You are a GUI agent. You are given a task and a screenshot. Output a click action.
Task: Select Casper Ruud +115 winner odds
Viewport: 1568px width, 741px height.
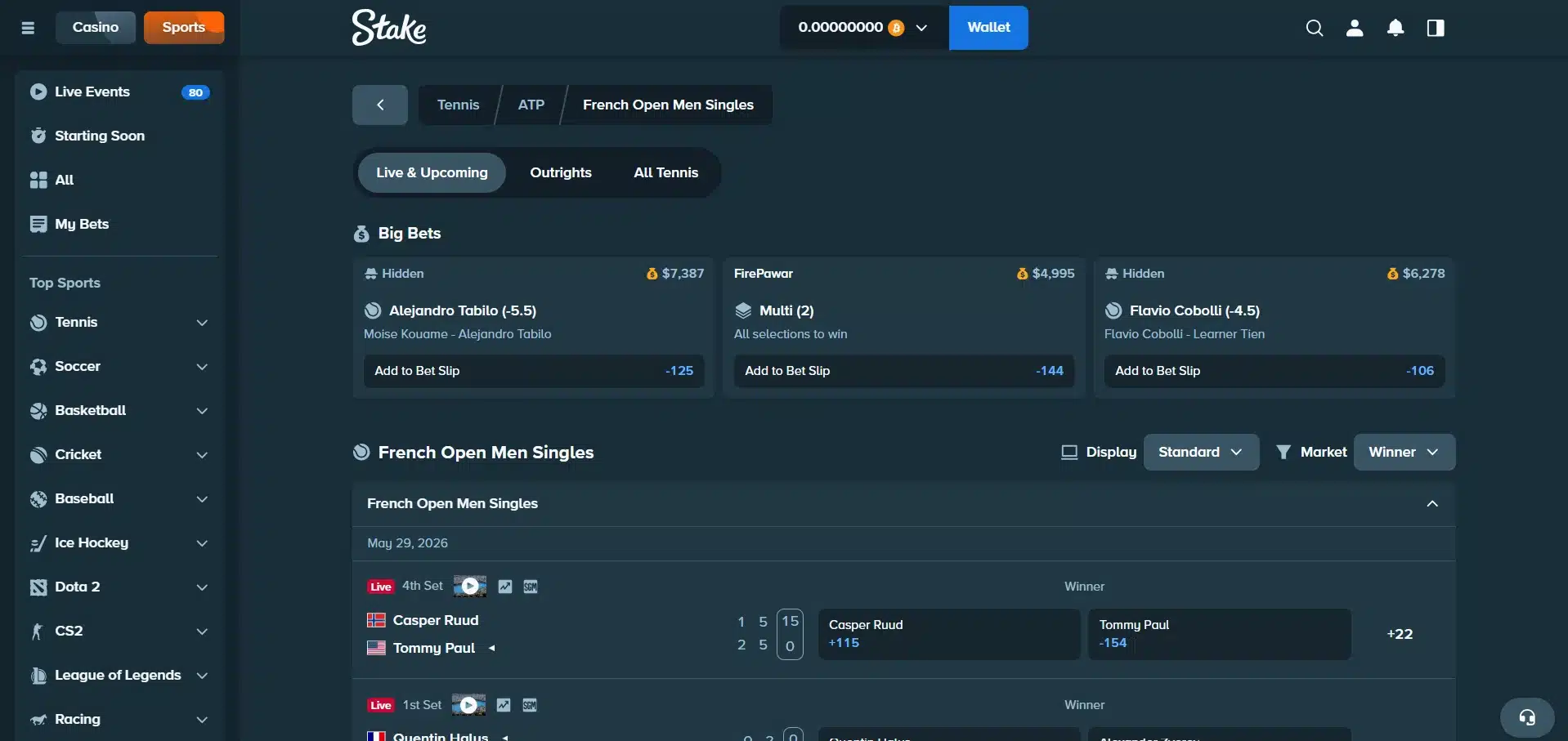click(x=949, y=634)
